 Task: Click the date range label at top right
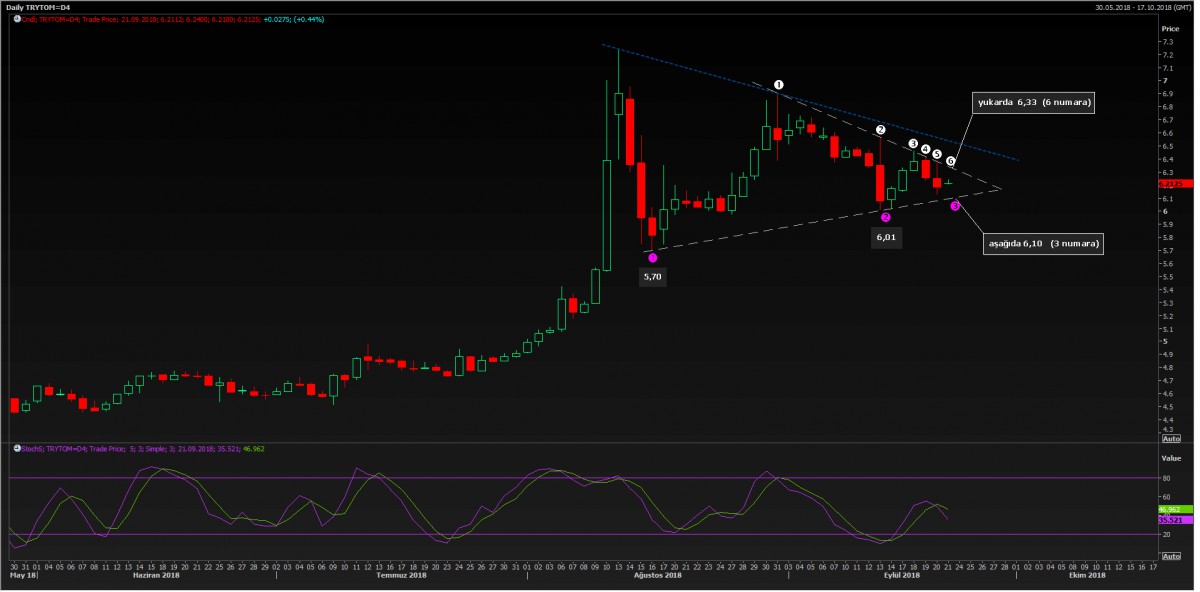[x=1140, y=7]
